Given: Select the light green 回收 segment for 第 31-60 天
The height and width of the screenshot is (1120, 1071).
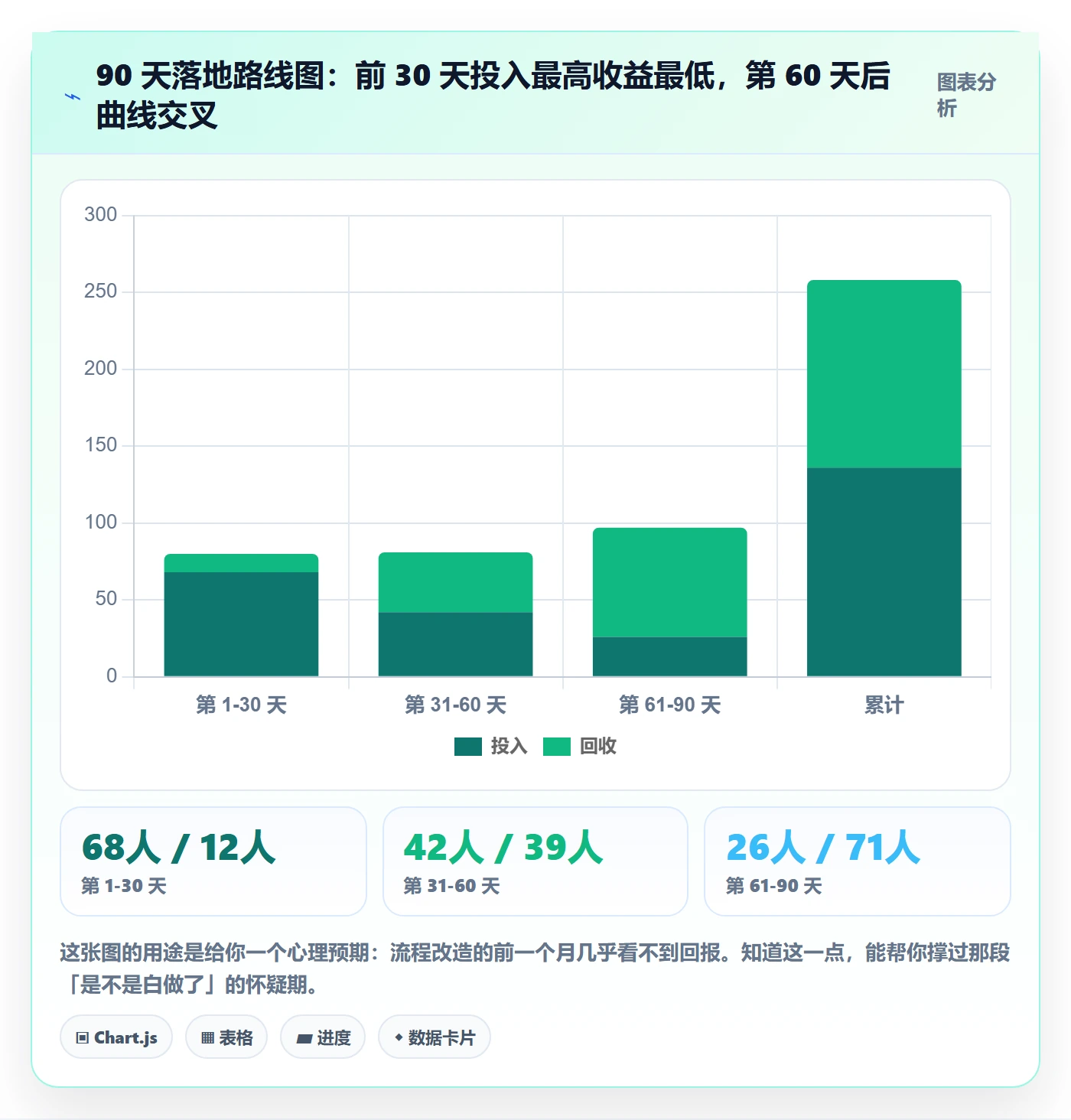Looking at the screenshot, I should (455, 582).
